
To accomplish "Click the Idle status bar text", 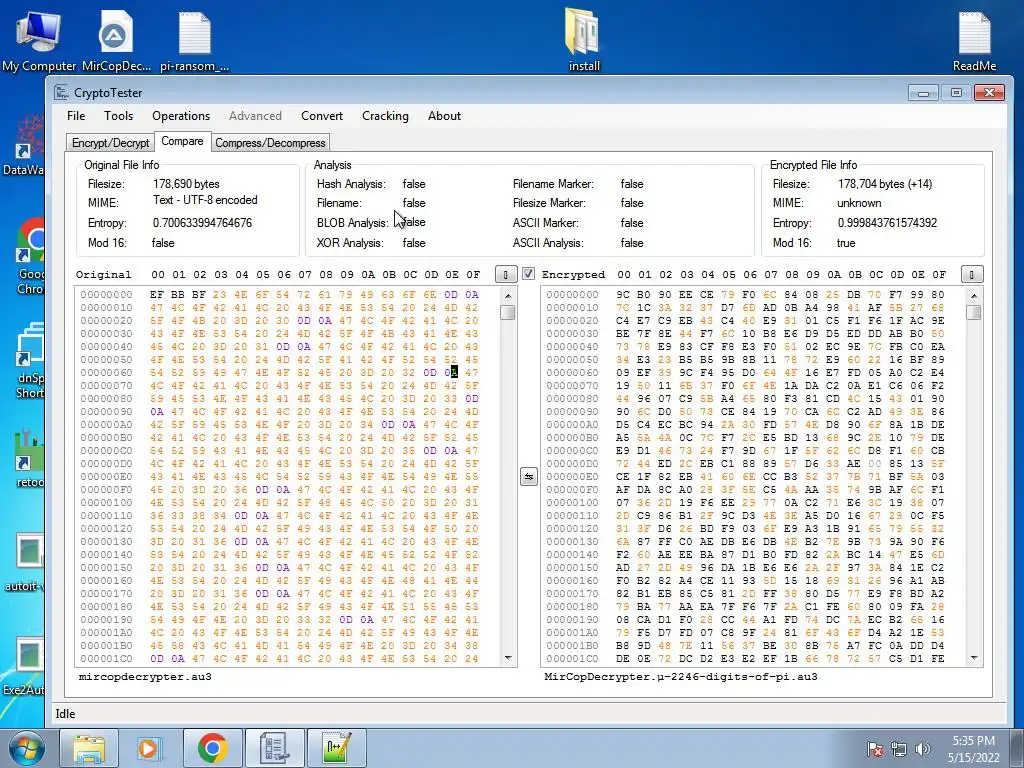I will (65, 714).
